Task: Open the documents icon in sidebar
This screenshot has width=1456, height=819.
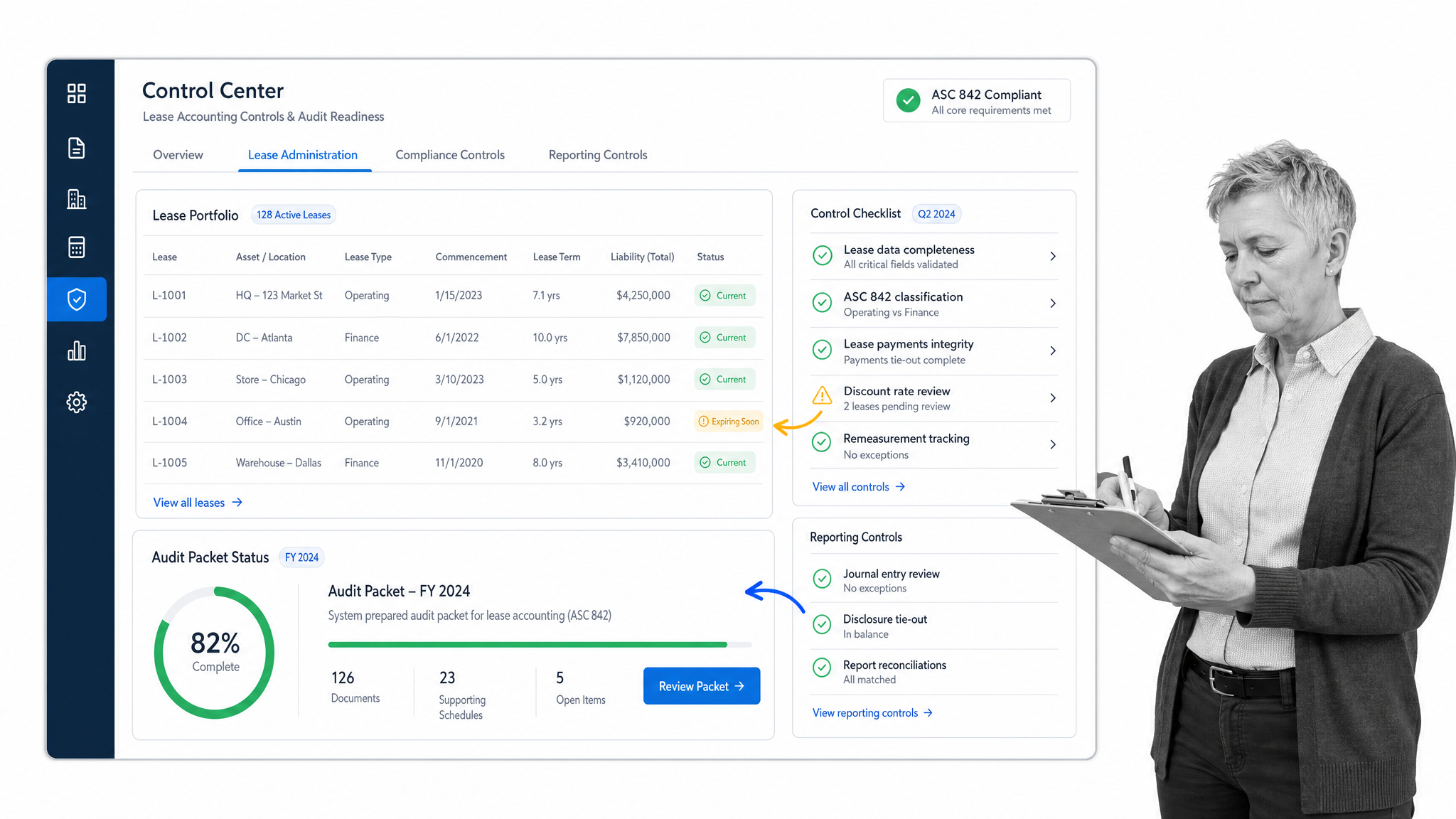Action: [x=77, y=148]
